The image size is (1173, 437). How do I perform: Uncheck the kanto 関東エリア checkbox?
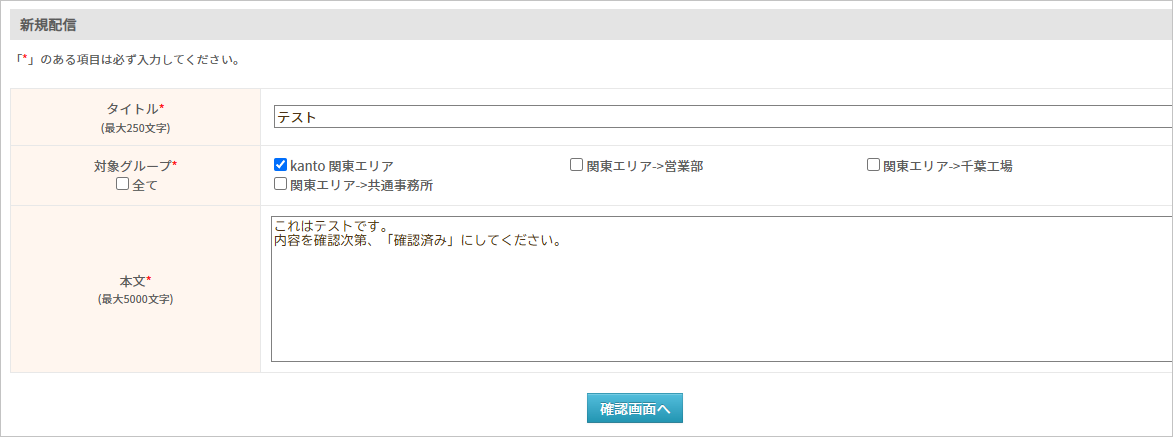point(281,165)
